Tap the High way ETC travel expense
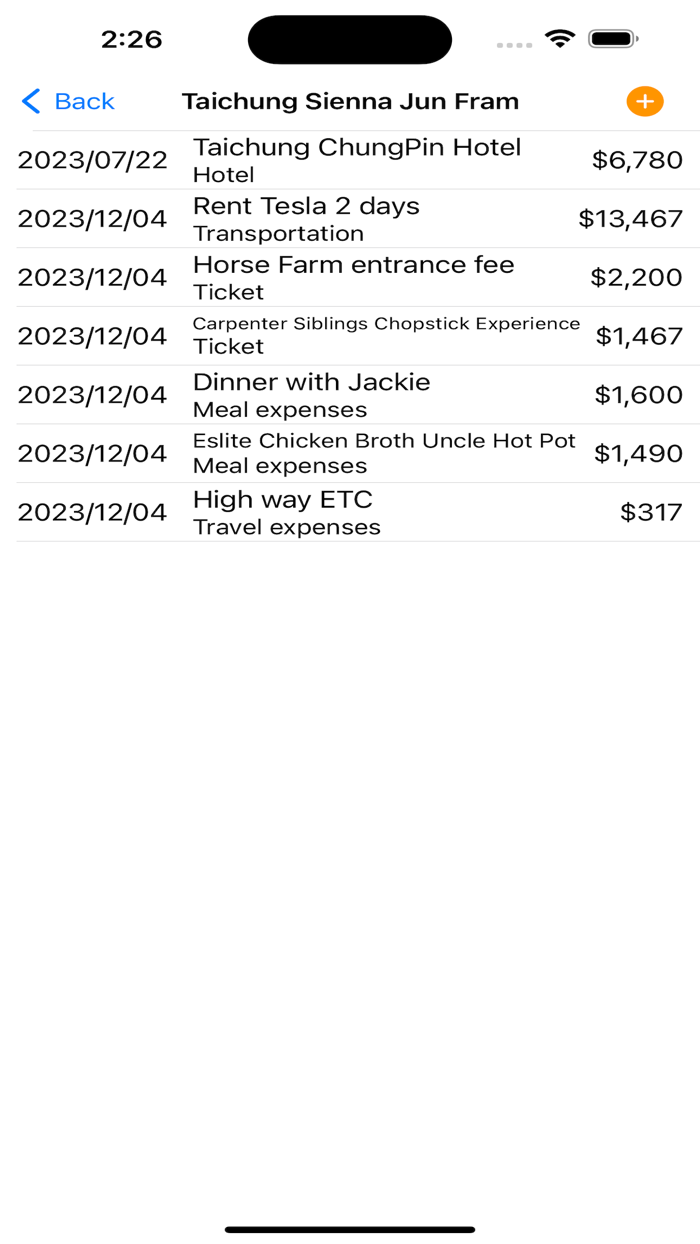Viewport: 700px width, 1244px height. [350, 511]
